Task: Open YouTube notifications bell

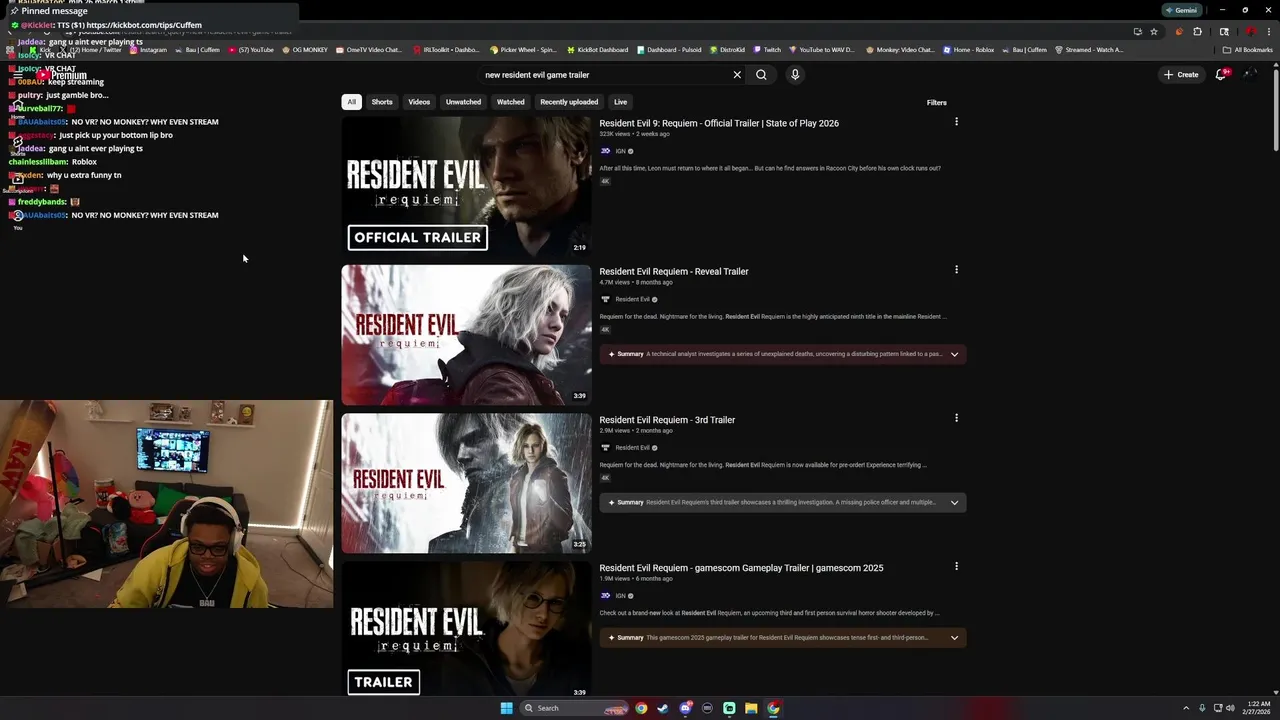Action: click(x=1221, y=75)
